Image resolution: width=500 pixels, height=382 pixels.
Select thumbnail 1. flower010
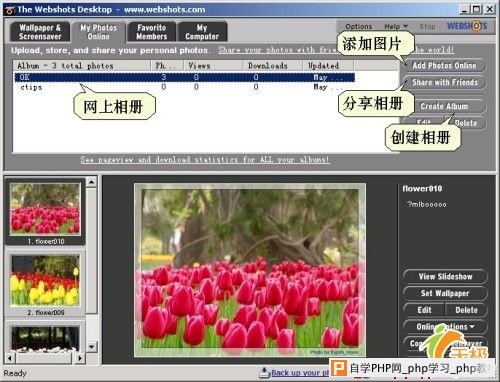45,212
